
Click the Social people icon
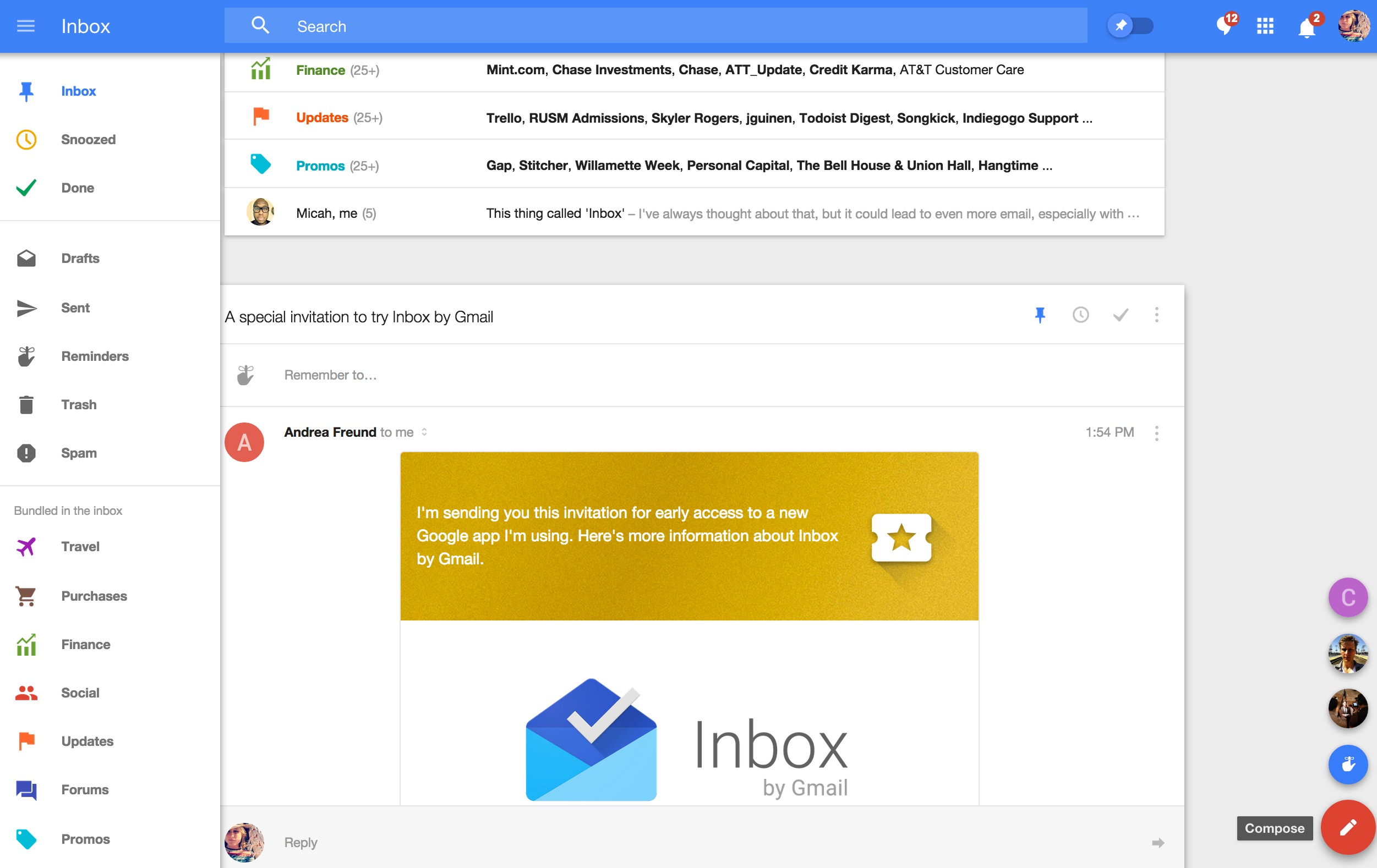pos(26,693)
